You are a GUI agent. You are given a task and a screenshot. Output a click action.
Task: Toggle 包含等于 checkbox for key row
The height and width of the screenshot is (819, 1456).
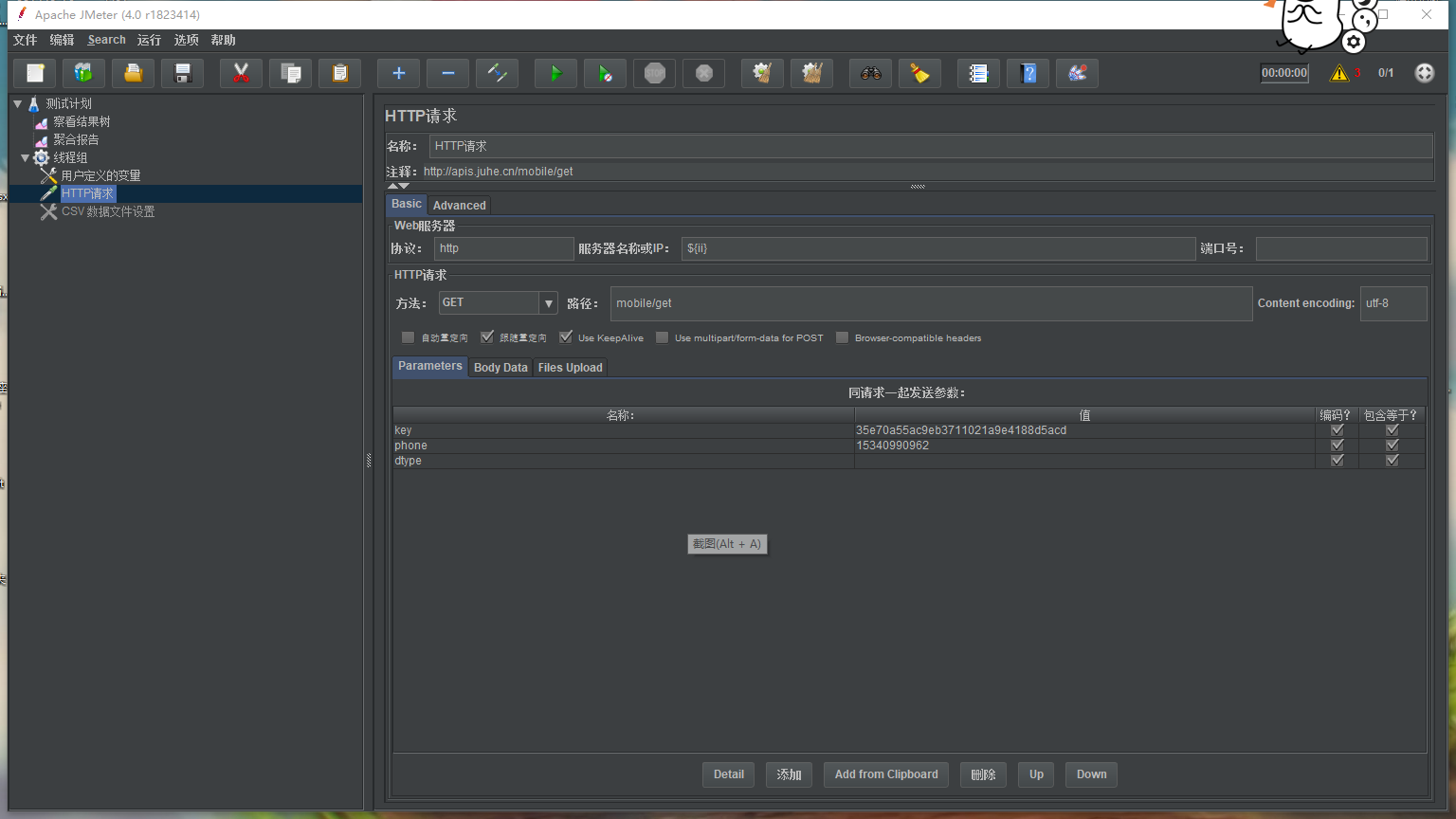pyautogui.click(x=1392, y=430)
